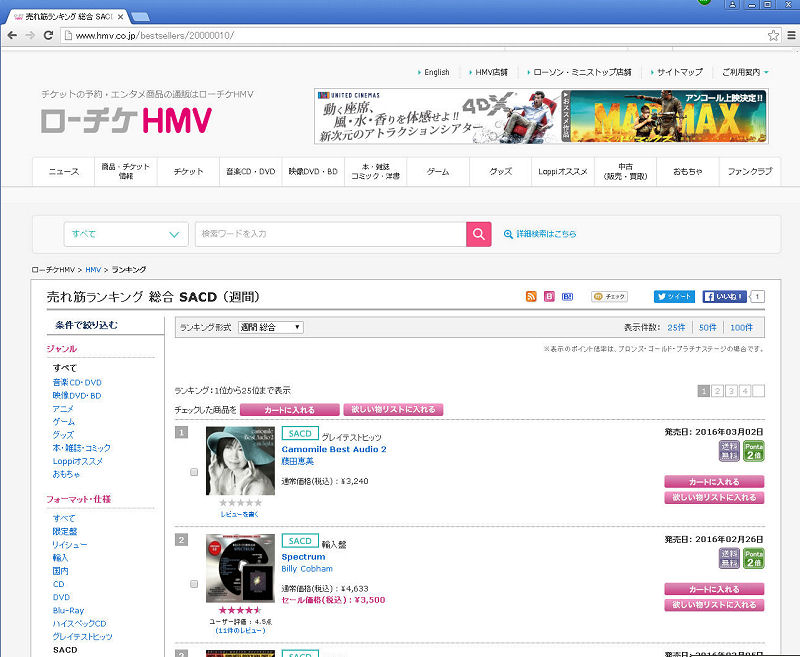
Task: Click the Ponta 2倍 badge on Spectrum
Action: (x=754, y=559)
